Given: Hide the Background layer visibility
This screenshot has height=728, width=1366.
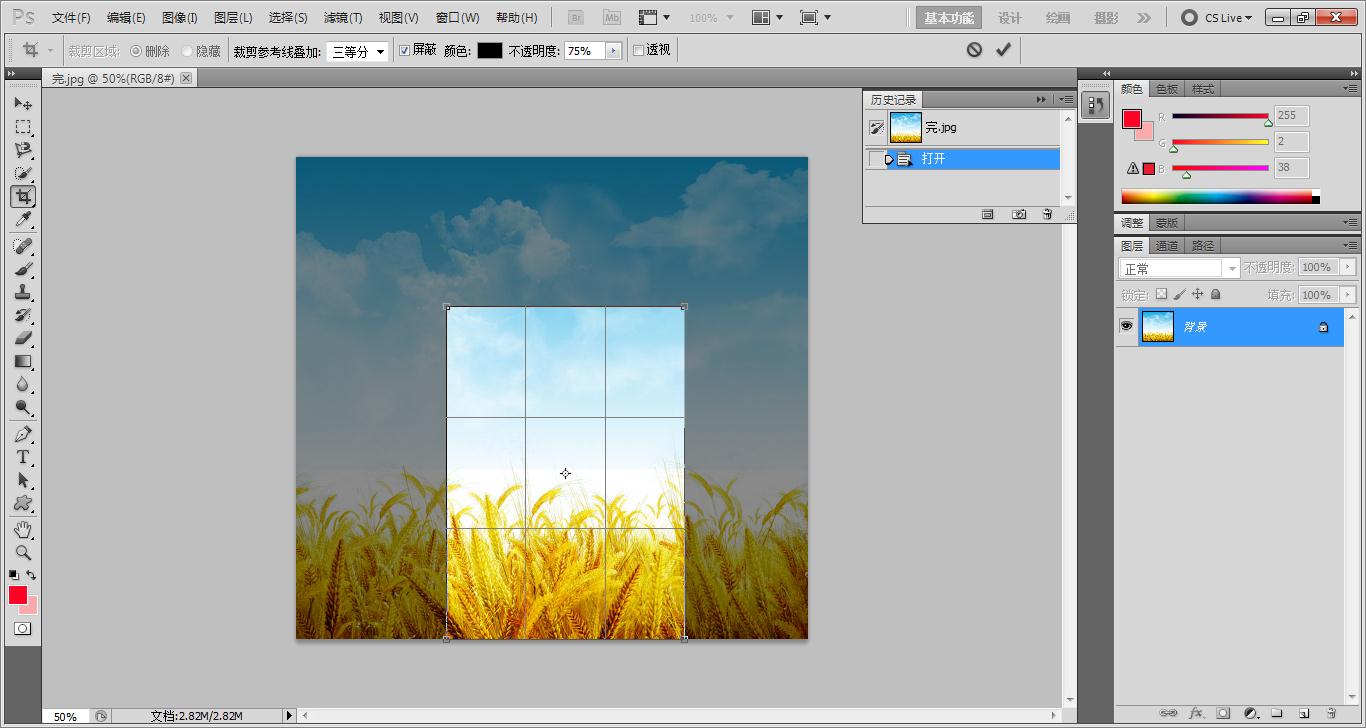Looking at the screenshot, I should tap(1126, 326).
